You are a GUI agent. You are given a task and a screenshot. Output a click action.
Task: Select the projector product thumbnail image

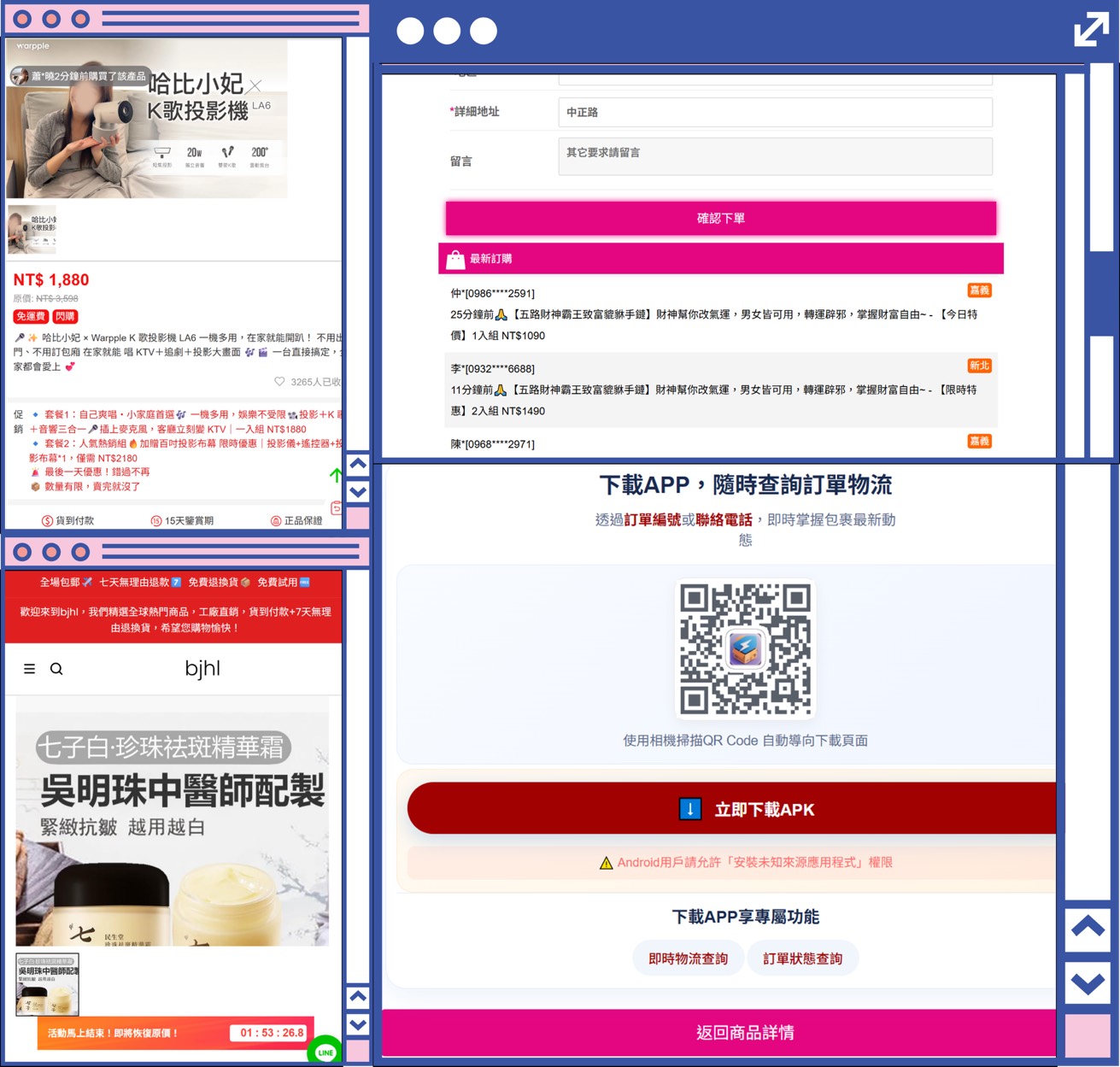[32, 230]
